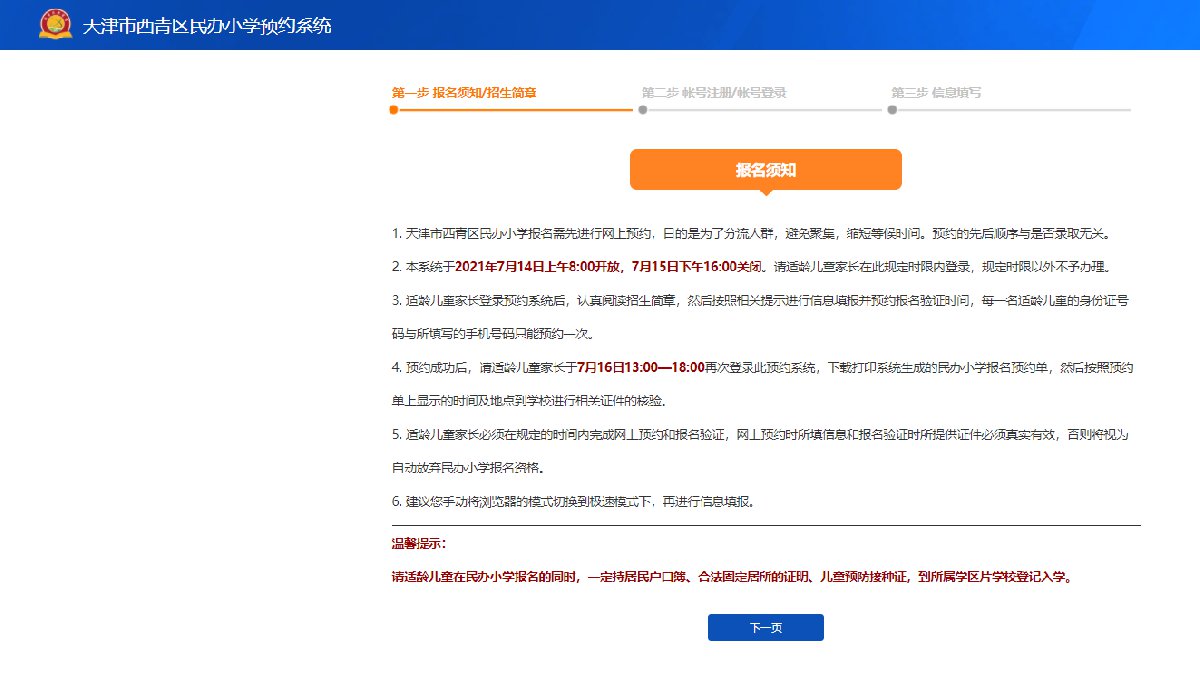This screenshot has width=1200, height=675.
Task: Click the orange 报名须知 banner
Action: pyautogui.click(x=765, y=170)
